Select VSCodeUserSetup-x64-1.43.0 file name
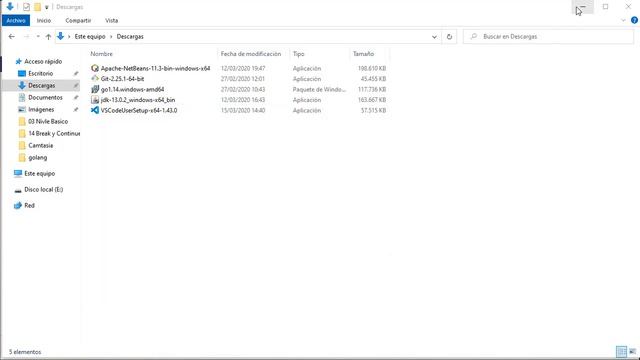 coord(139,111)
